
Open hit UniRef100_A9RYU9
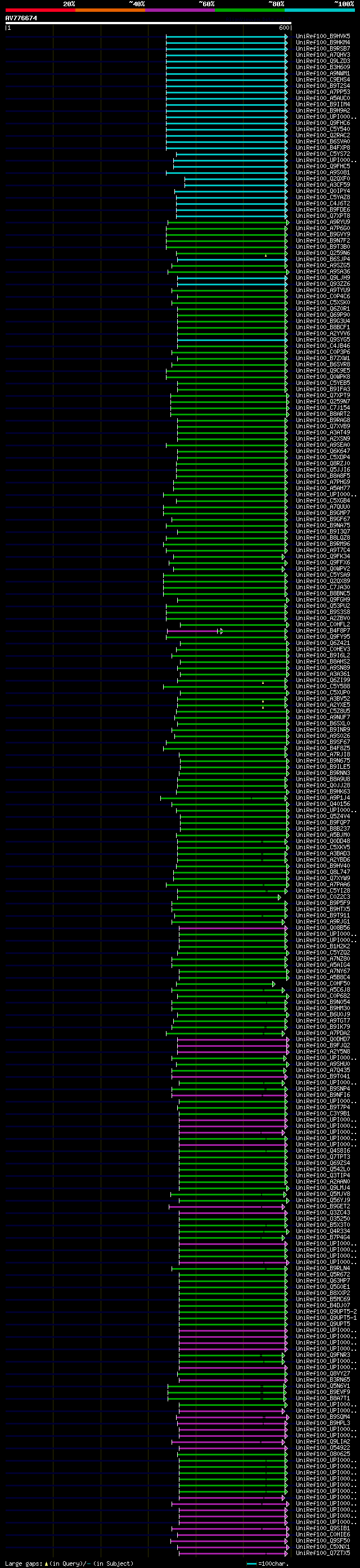tap(323, 222)
